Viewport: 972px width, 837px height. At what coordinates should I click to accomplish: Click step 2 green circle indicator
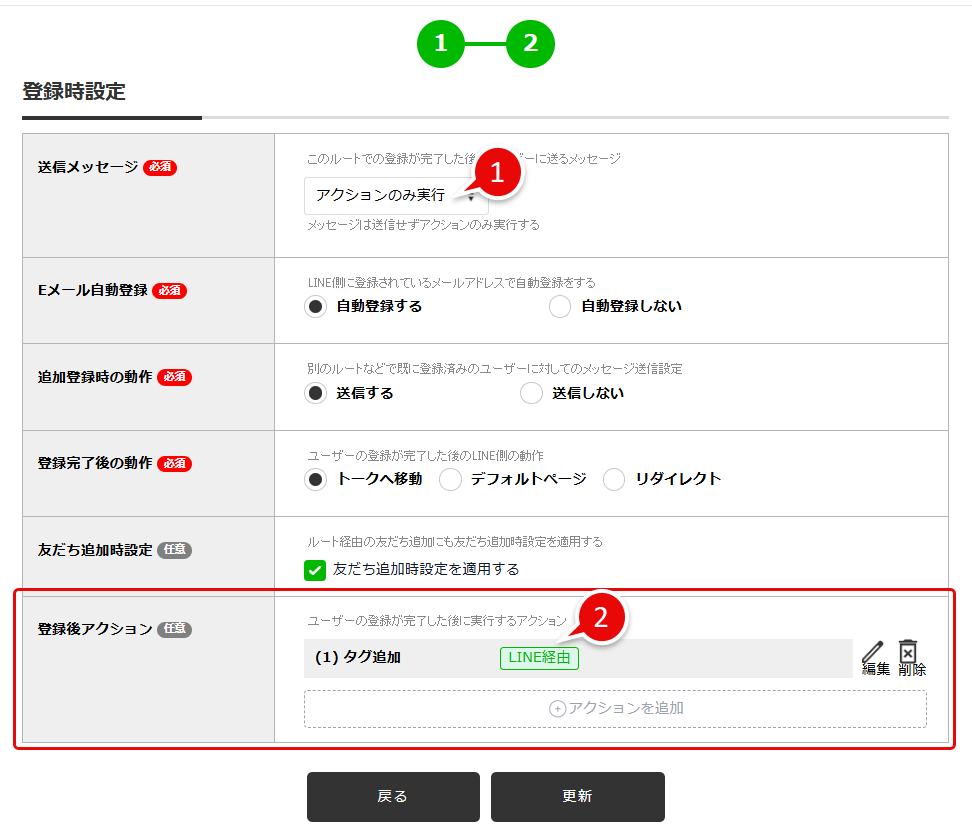pos(530,44)
